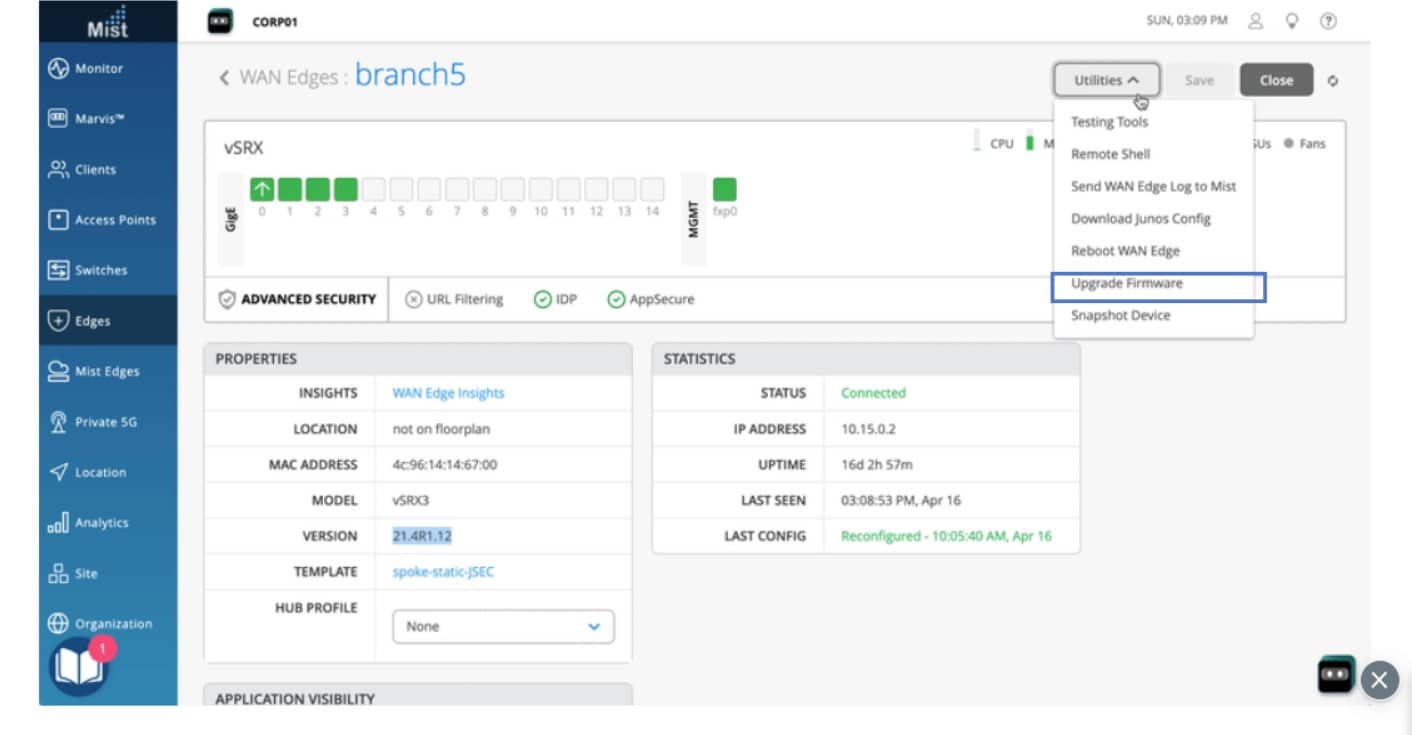Viewport: 1412px width, 735px height.
Task: Open the question mark help icon
Action: [x=1329, y=21]
